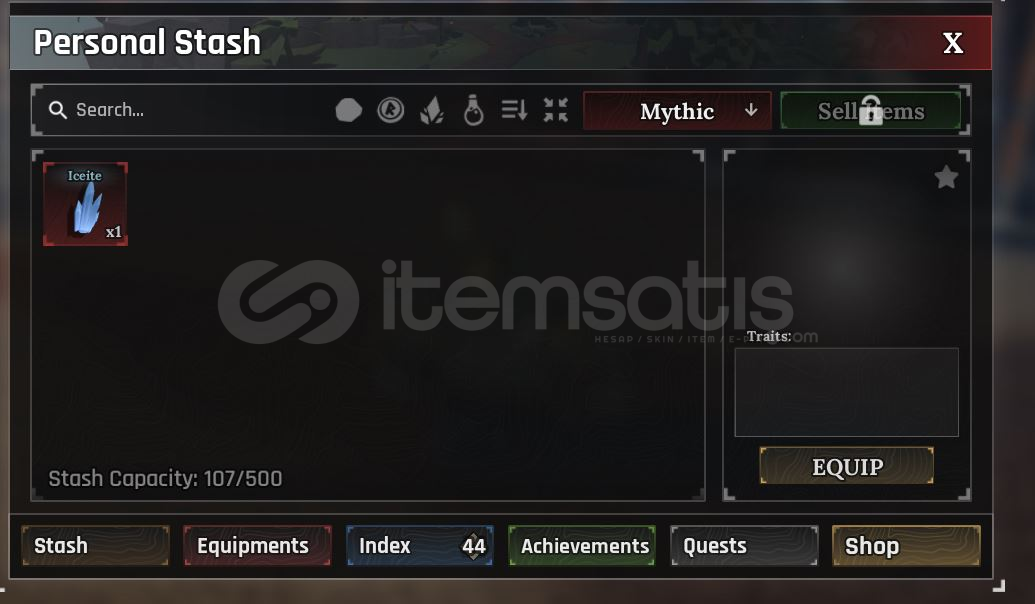Open the Quests tab
Image resolution: width=1035 pixels, height=604 pixels.
click(x=744, y=546)
